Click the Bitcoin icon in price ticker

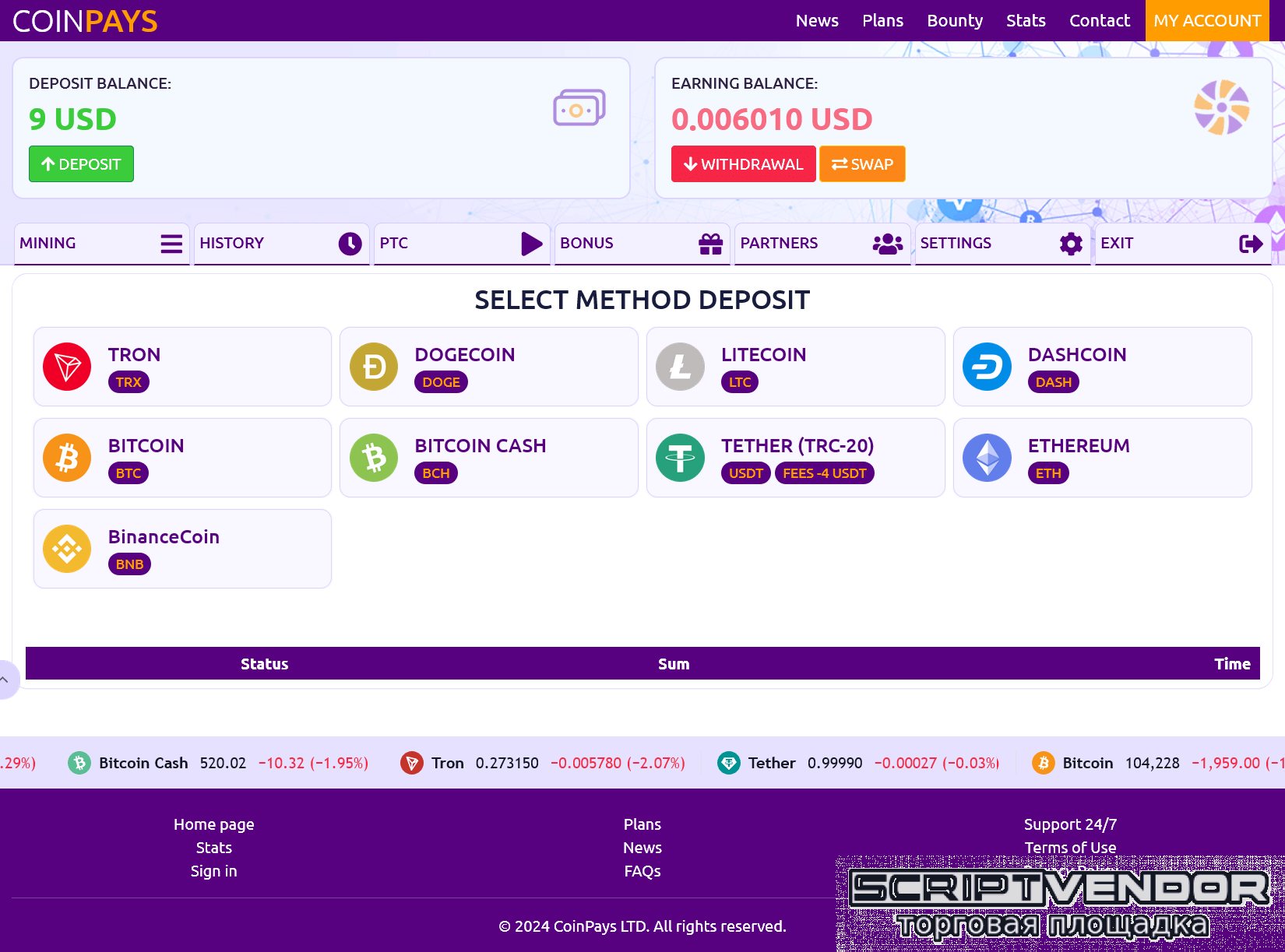[1044, 763]
